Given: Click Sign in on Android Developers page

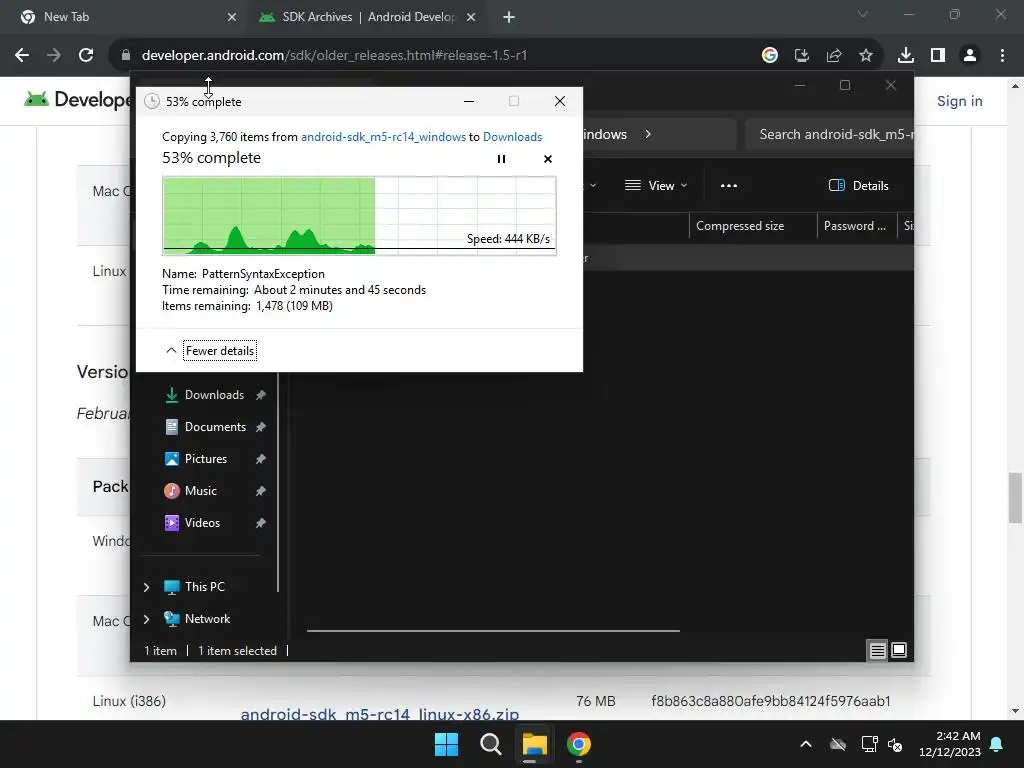Looking at the screenshot, I should click(959, 101).
